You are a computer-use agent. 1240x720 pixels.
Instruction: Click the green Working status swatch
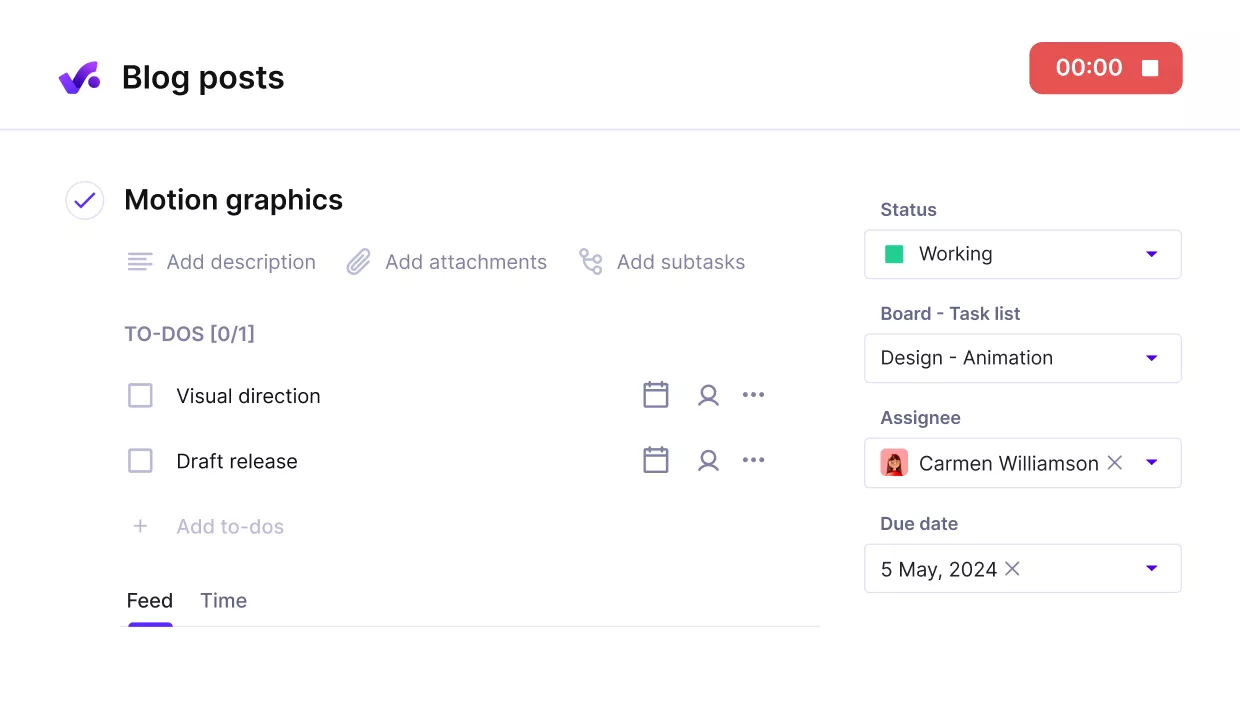click(x=894, y=254)
